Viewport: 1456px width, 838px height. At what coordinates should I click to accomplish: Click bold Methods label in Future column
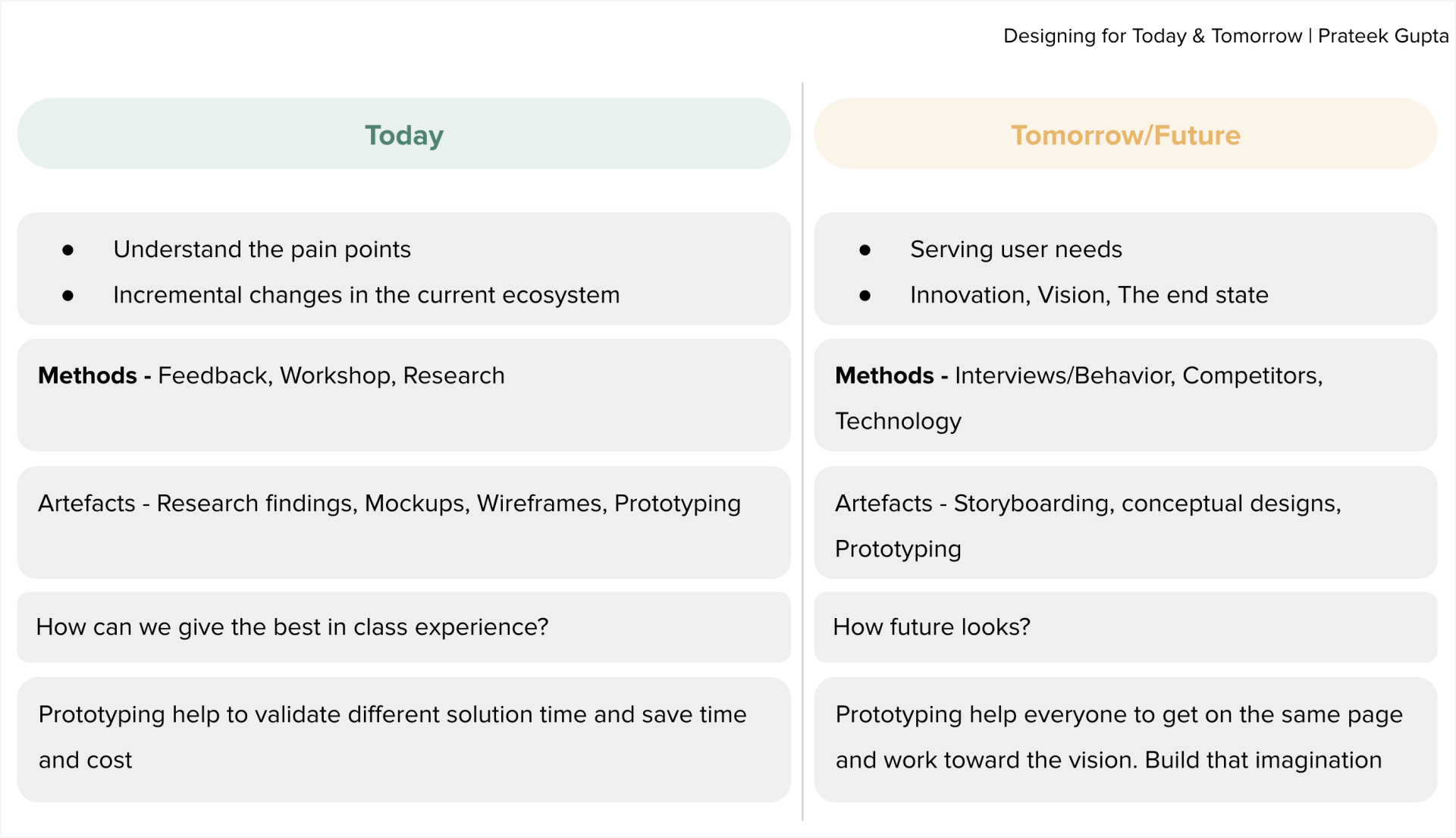(x=884, y=375)
